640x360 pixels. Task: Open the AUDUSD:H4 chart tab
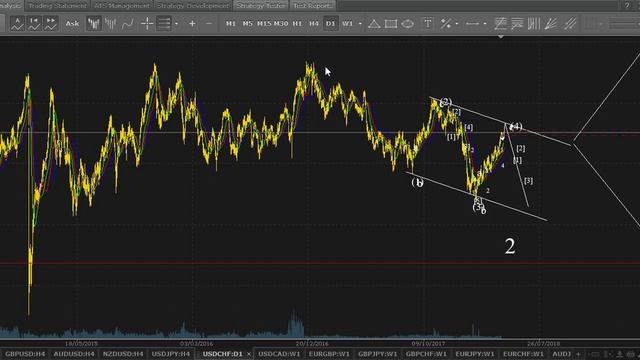tap(74, 354)
